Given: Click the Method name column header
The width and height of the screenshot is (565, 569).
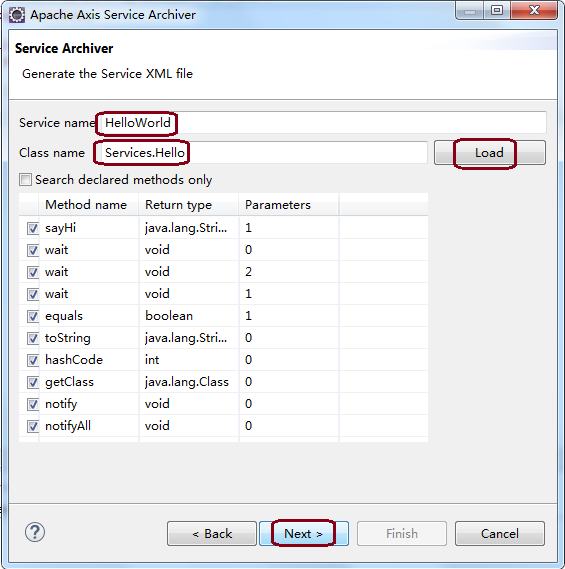Looking at the screenshot, I should pos(88,205).
